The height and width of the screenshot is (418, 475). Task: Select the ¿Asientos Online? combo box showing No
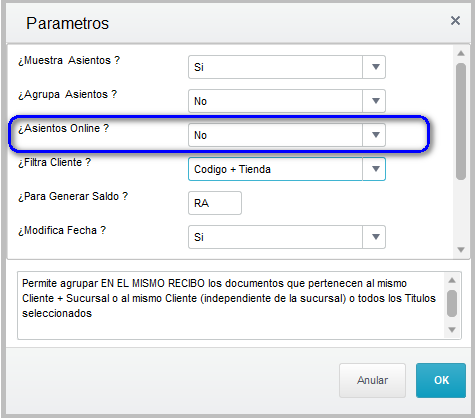point(287,135)
